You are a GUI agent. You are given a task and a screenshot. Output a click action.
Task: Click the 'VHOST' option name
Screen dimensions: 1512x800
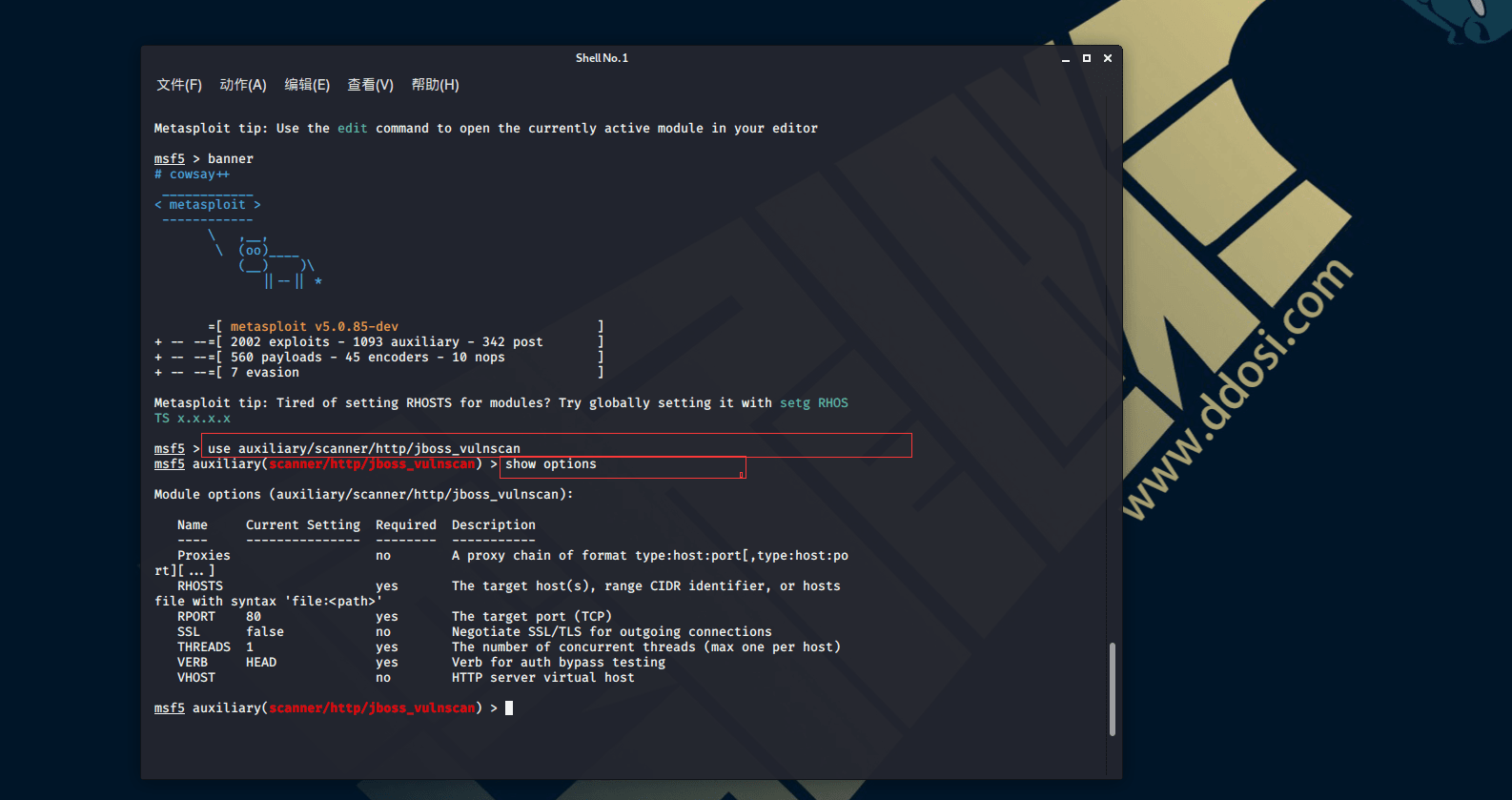tap(196, 678)
